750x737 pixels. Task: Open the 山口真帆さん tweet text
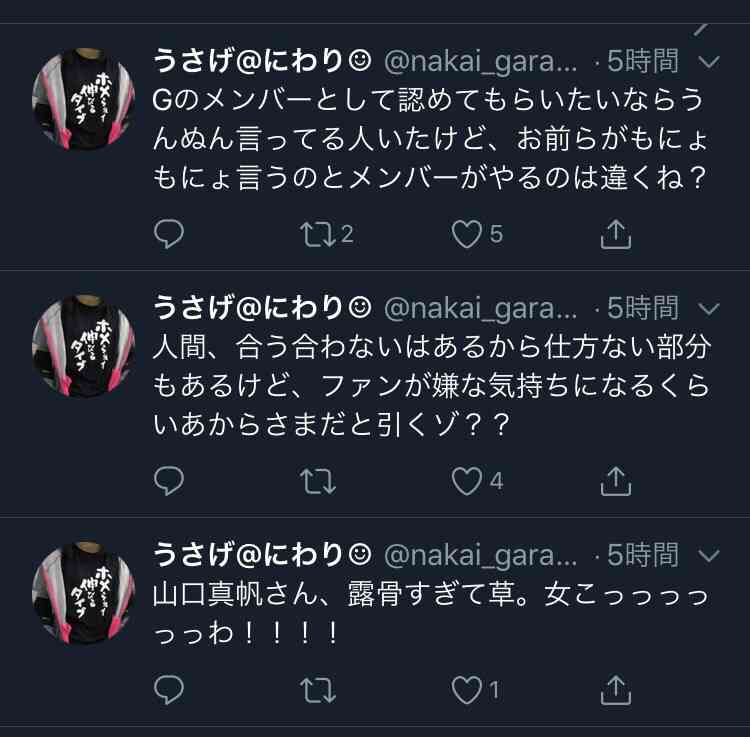[x=430, y=614]
